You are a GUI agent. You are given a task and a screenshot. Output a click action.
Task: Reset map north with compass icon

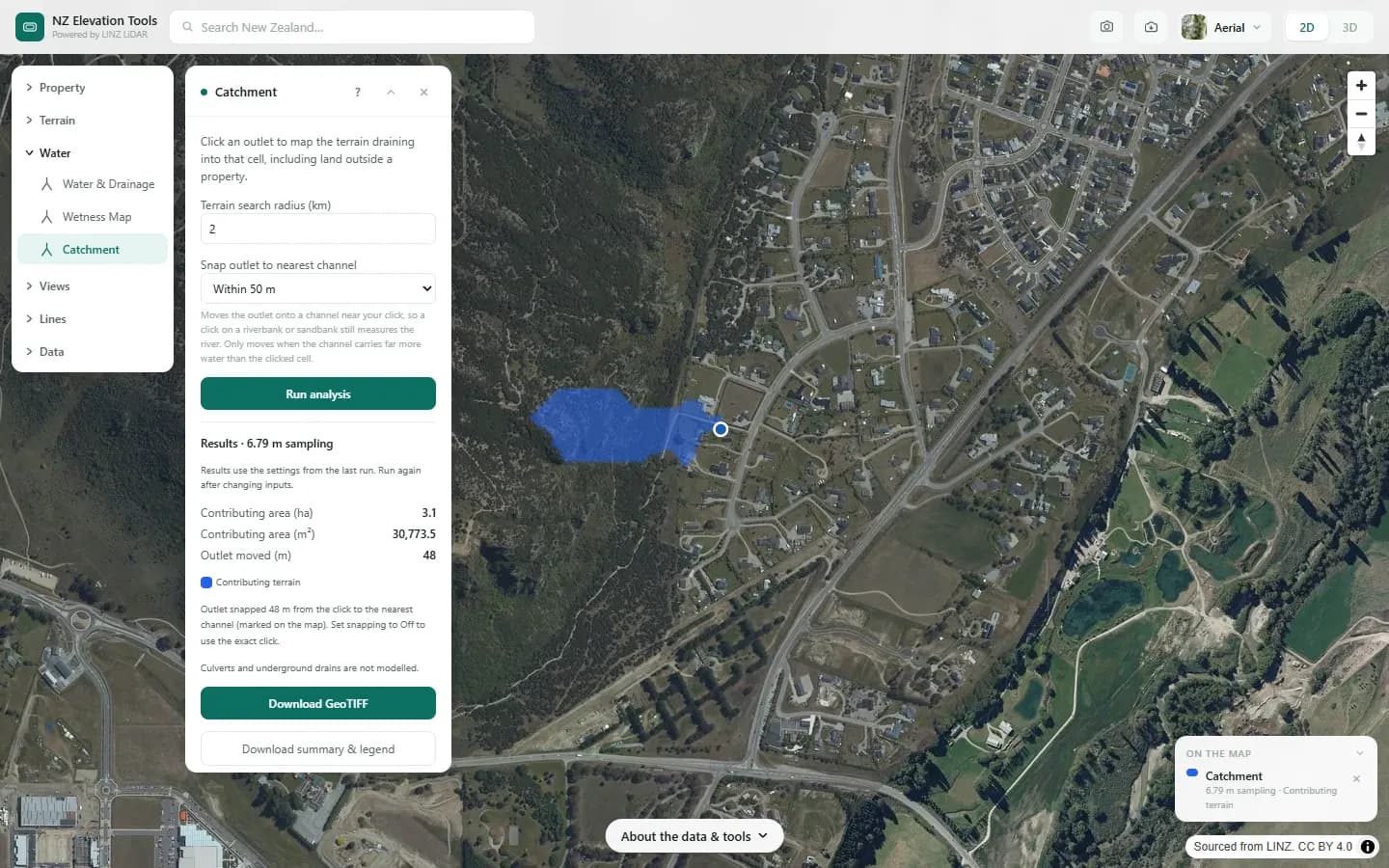[1361, 141]
